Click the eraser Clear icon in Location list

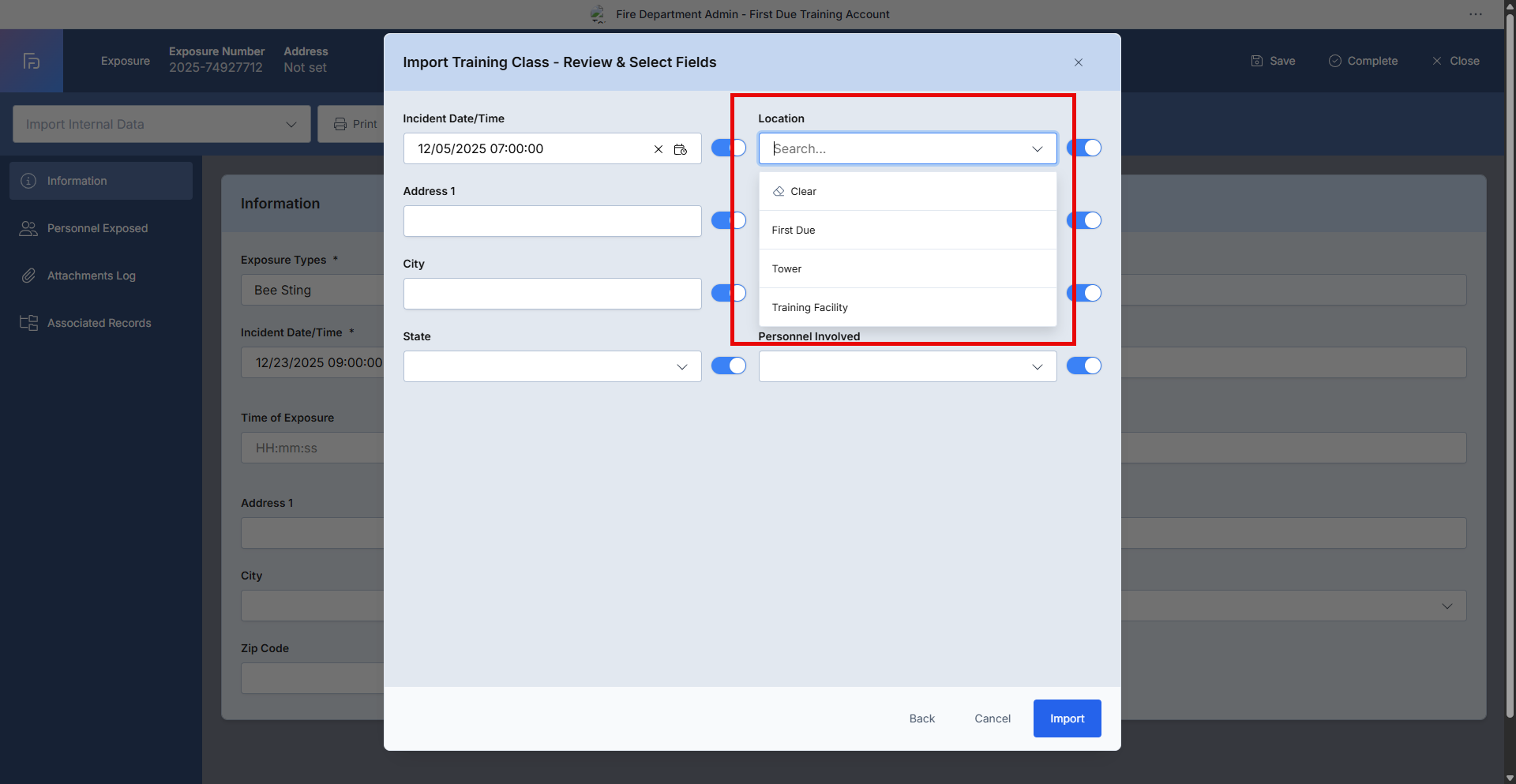(x=779, y=192)
